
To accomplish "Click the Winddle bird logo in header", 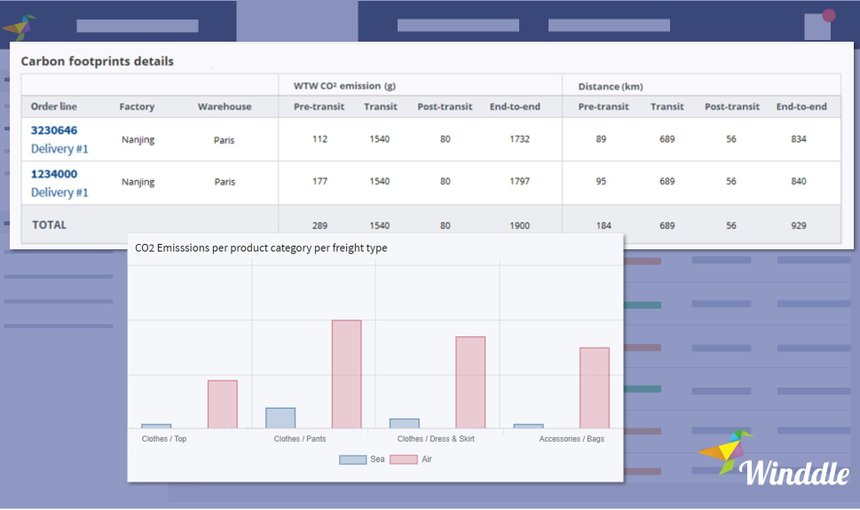I will click(x=19, y=27).
